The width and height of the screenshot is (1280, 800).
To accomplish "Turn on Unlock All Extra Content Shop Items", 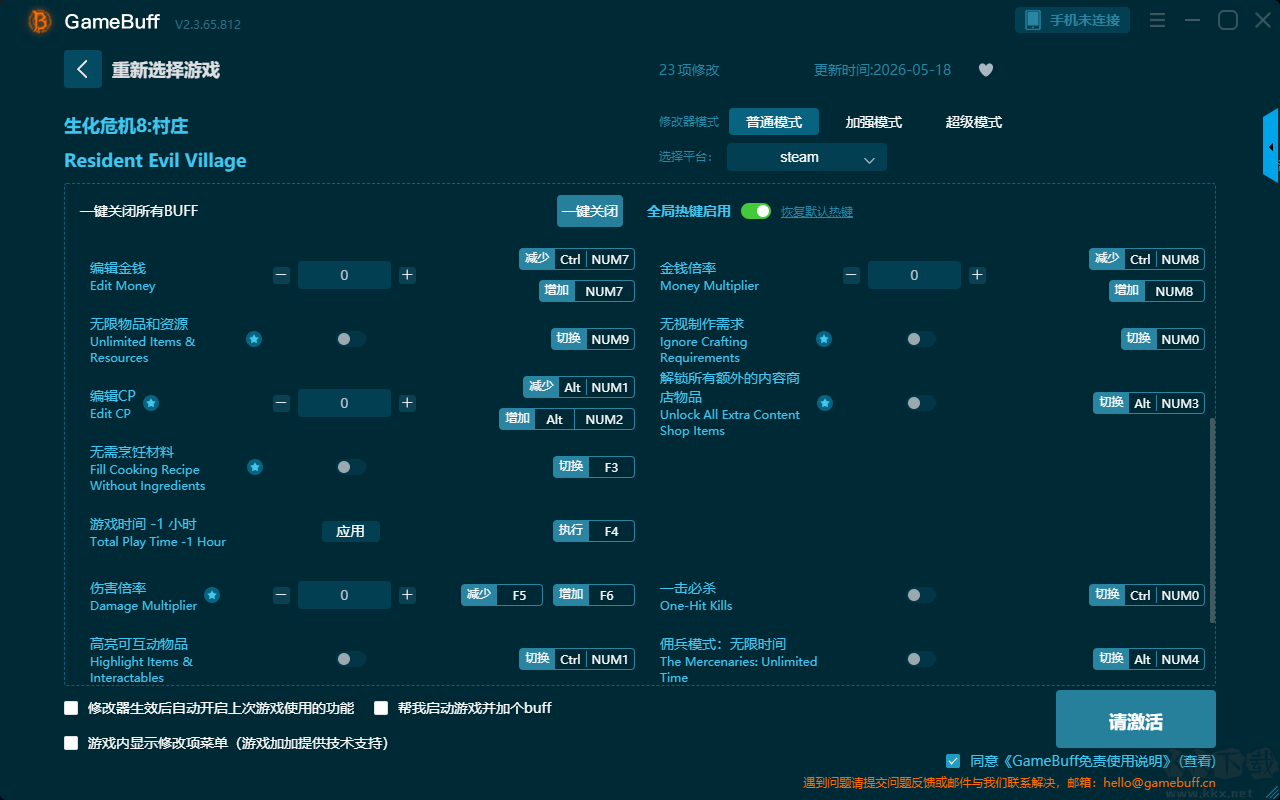I will [921, 403].
